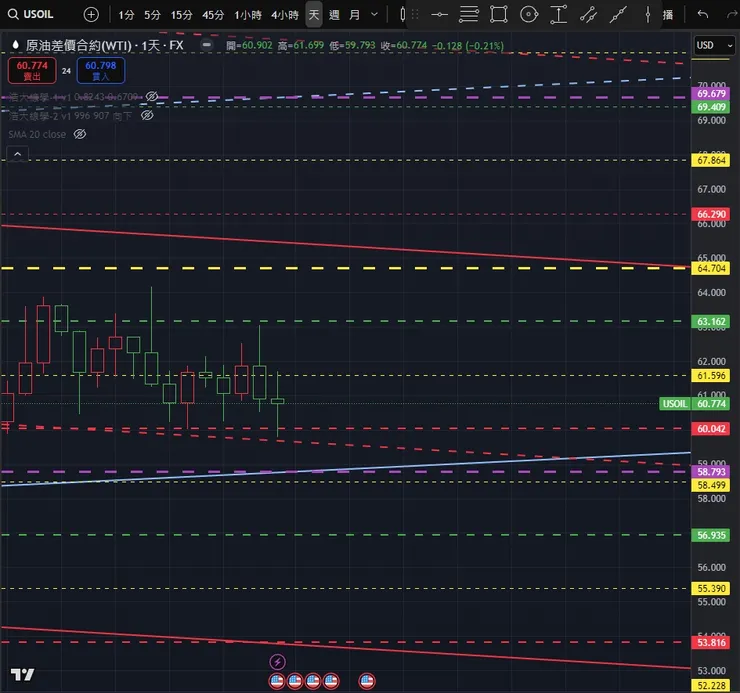Click the low value 59.793
This screenshot has height=693, width=740.
pyautogui.click(x=360, y=45)
